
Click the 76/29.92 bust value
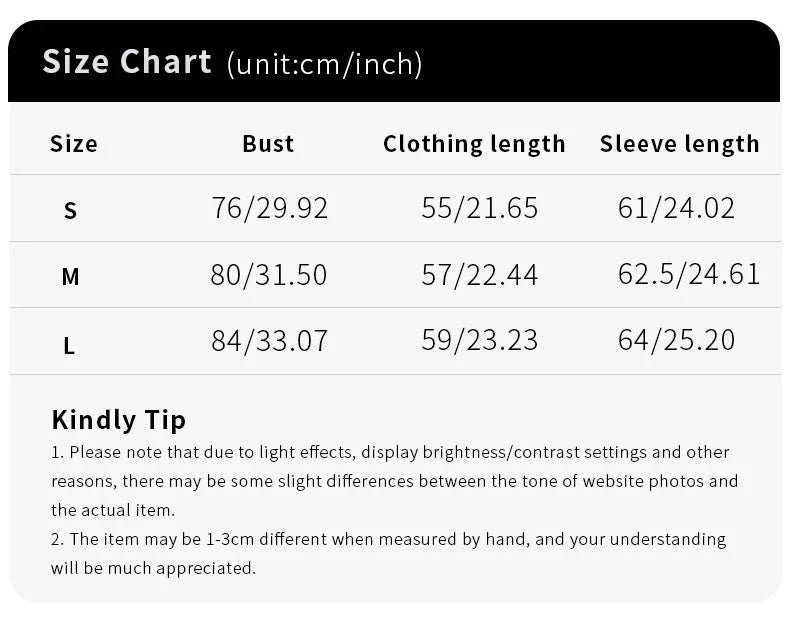pyautogui.click(x=270, y=208)
